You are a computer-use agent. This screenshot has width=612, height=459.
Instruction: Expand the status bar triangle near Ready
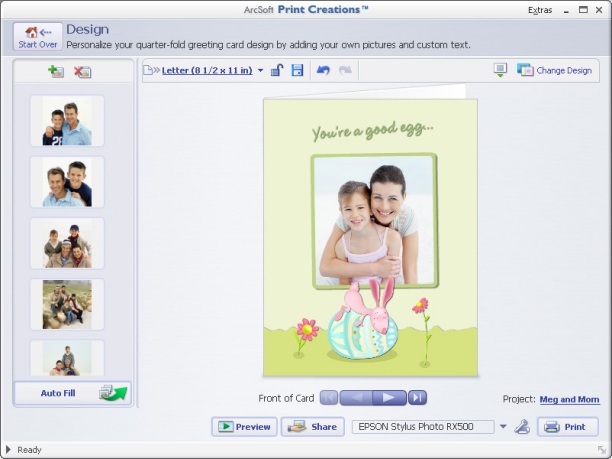point(8,450)
